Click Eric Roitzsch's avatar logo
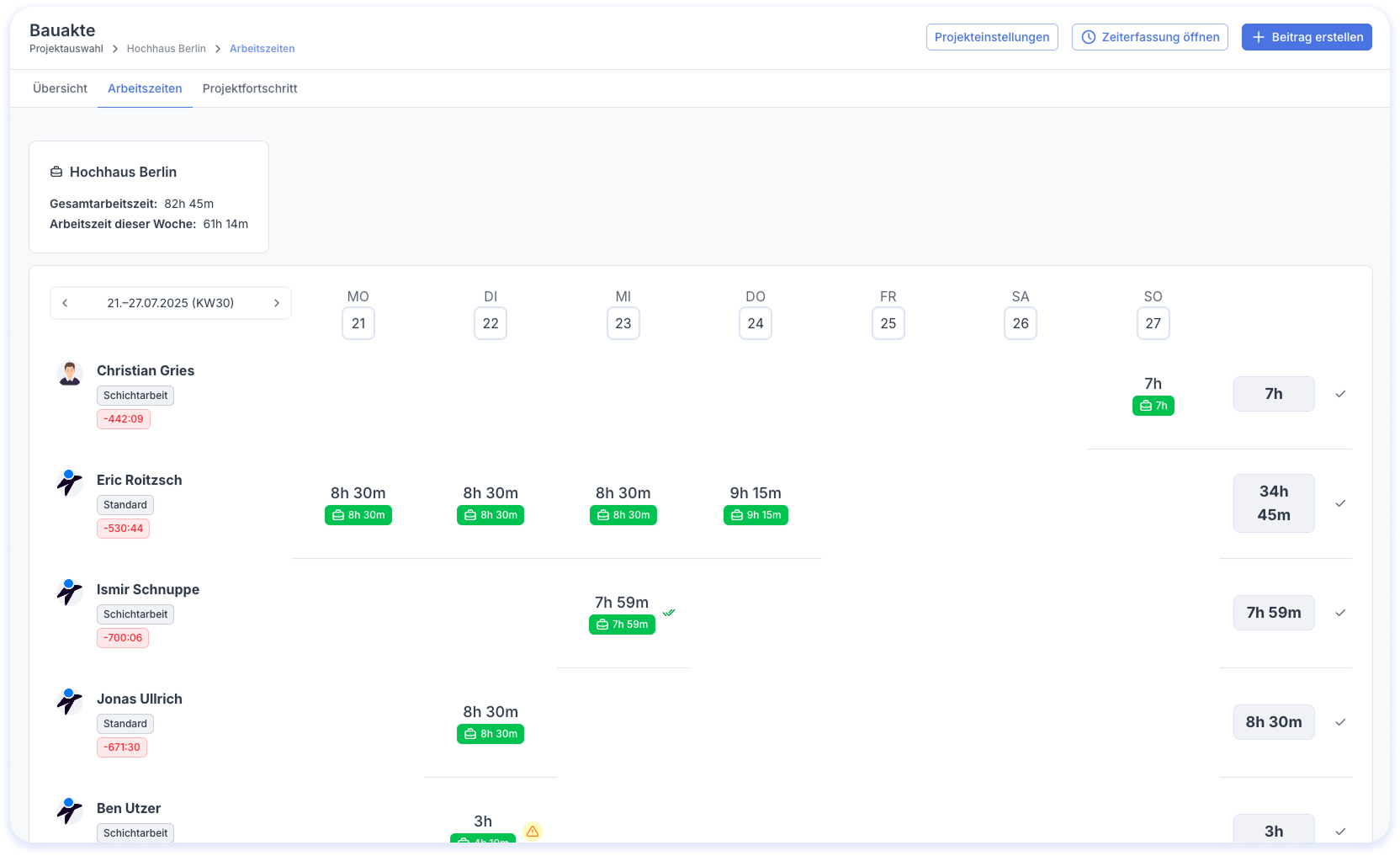 coord(70,483)
